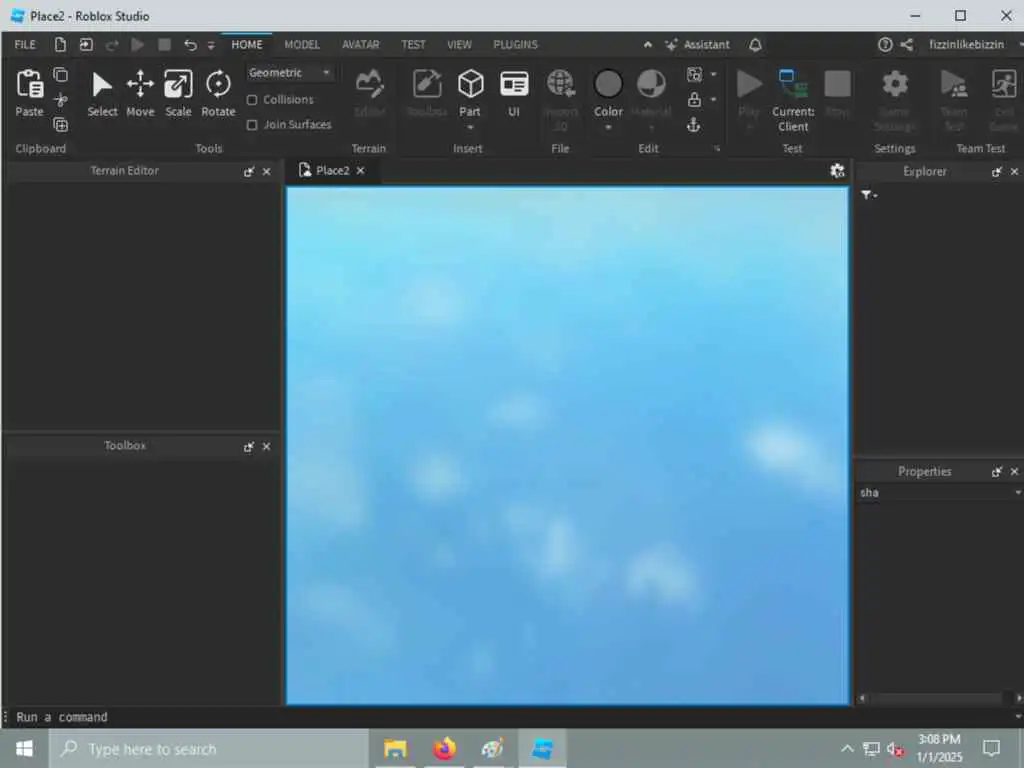The height and width of the screenshot is (768, 1024).
Task: Activate the Select tool
Action: coord(103,93)
